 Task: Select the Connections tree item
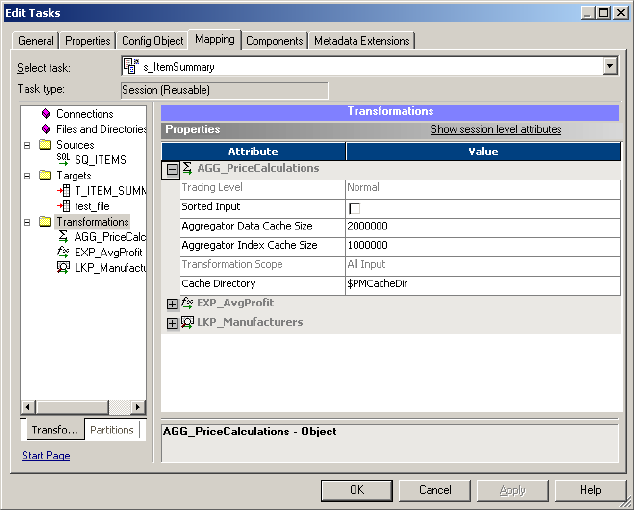[x=85, y=114]
